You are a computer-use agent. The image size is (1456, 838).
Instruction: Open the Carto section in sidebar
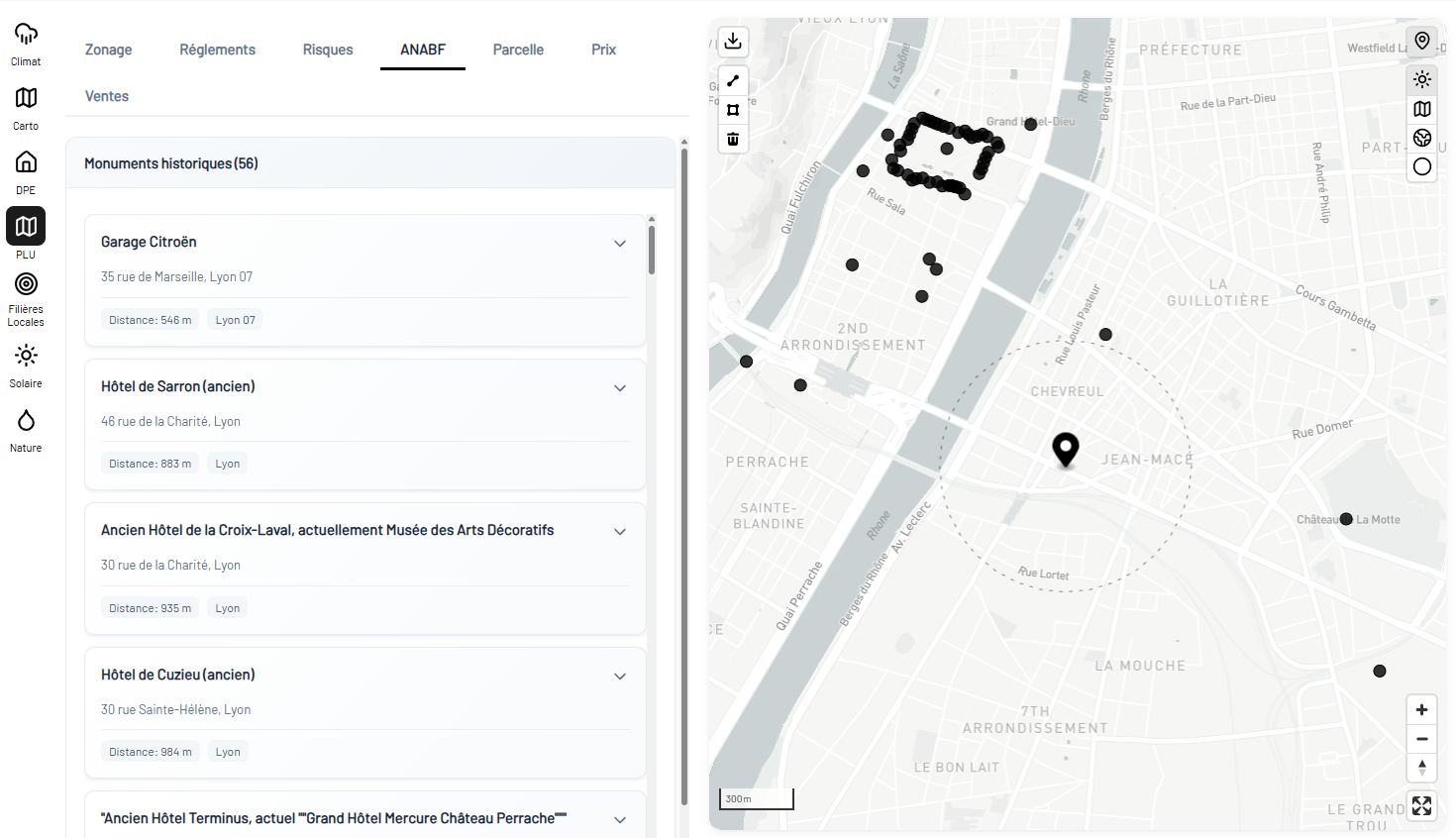(26, 109)
